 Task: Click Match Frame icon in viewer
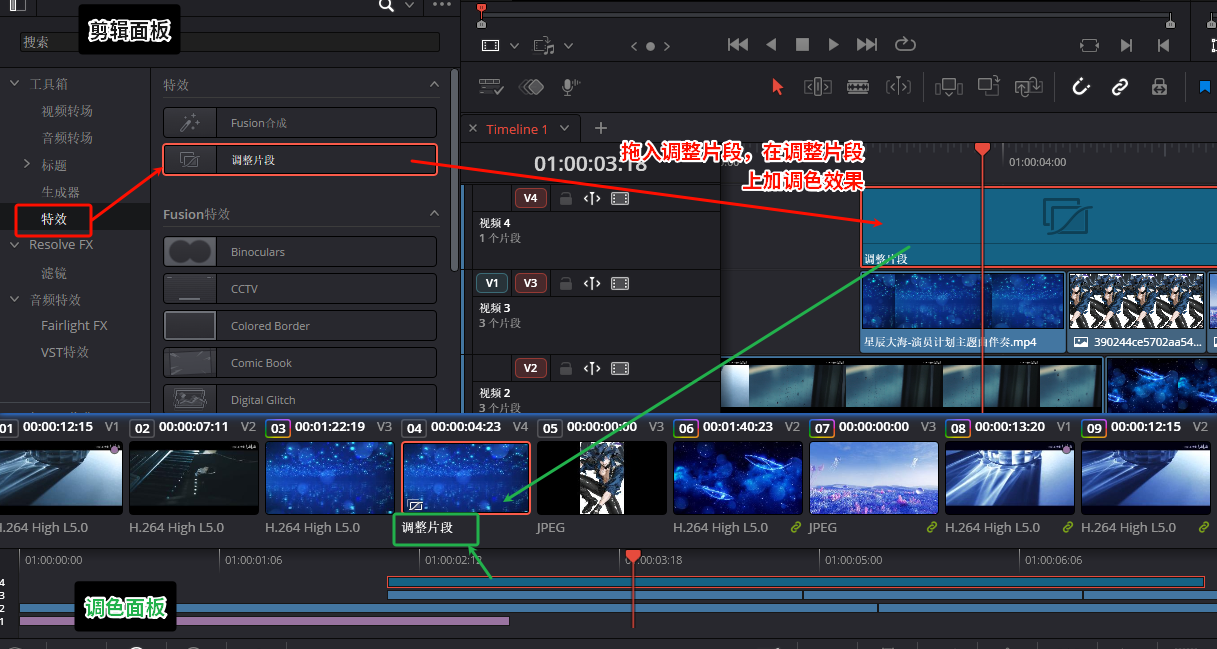(1089, 45)
